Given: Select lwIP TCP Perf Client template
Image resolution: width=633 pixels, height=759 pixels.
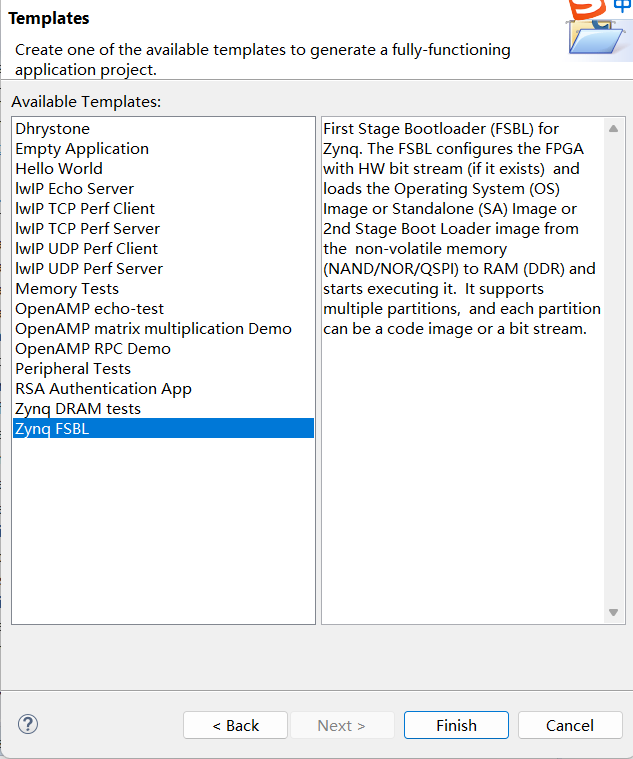Looking at the screenshot, I should (x=85, y=208).
